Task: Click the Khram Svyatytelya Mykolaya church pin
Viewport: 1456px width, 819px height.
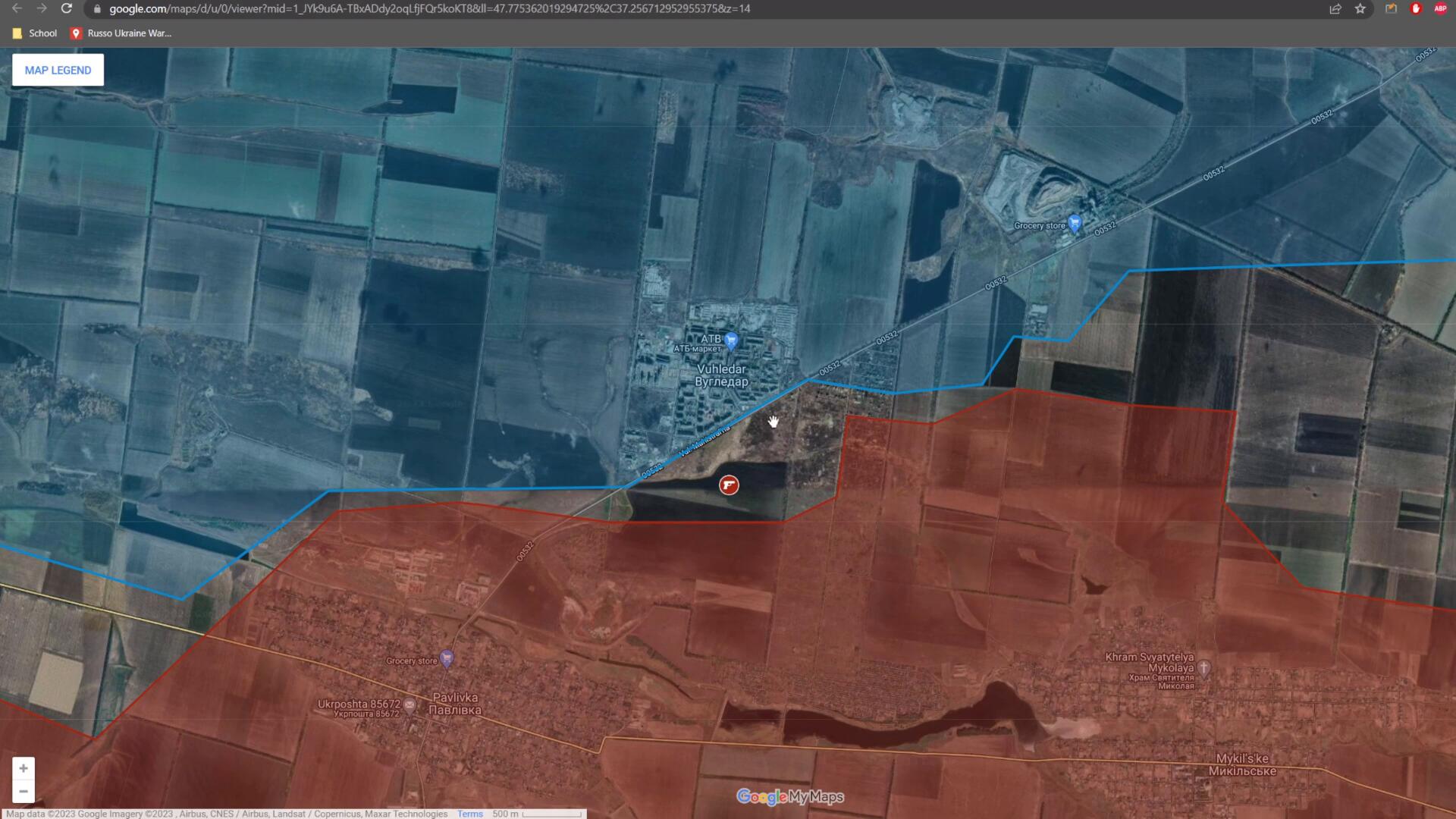Action: (x=1203, y=669)
